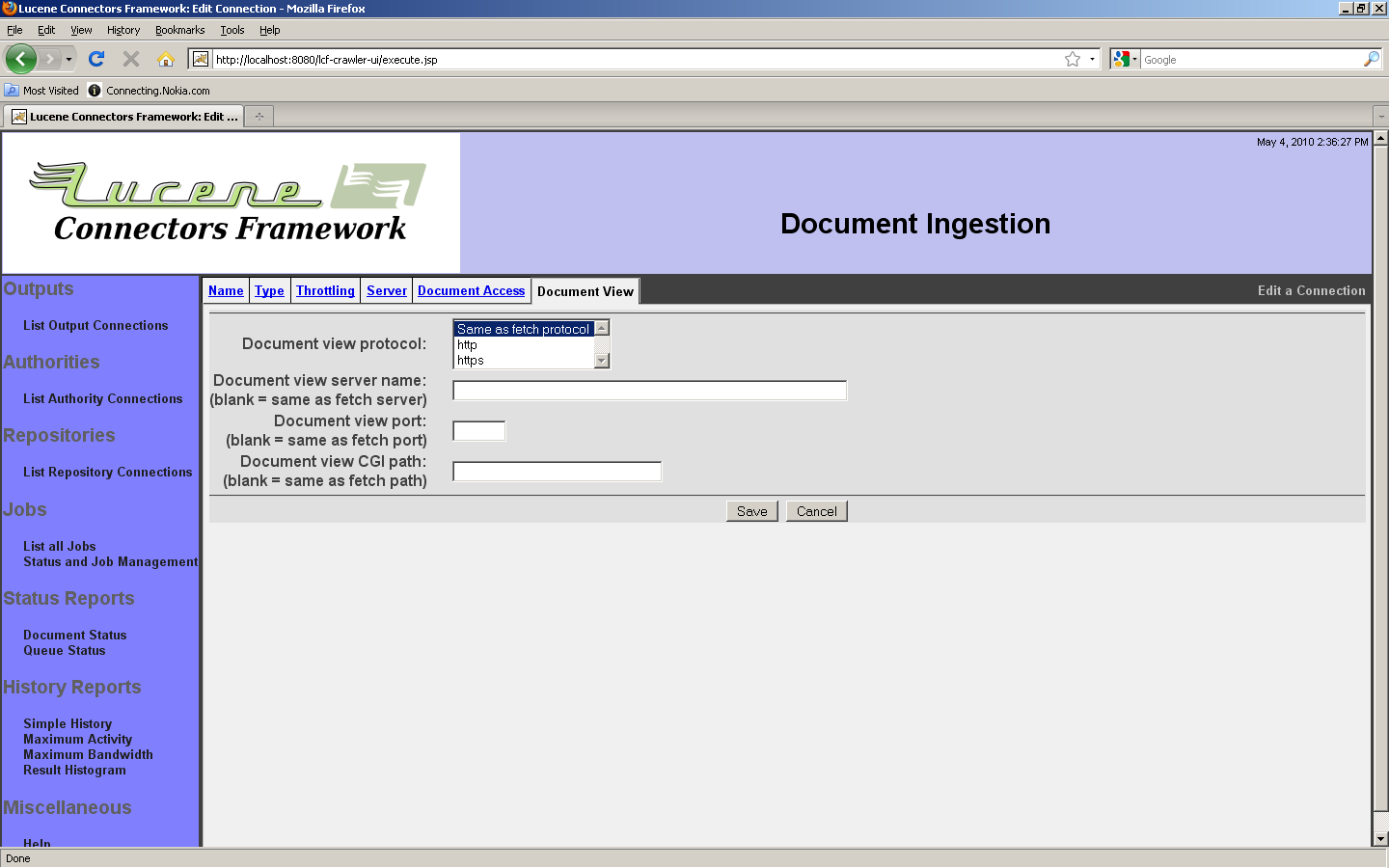Screen dimensions: 1389x868
Task: Click the search magnifier icon
Action: (1371, 59)
